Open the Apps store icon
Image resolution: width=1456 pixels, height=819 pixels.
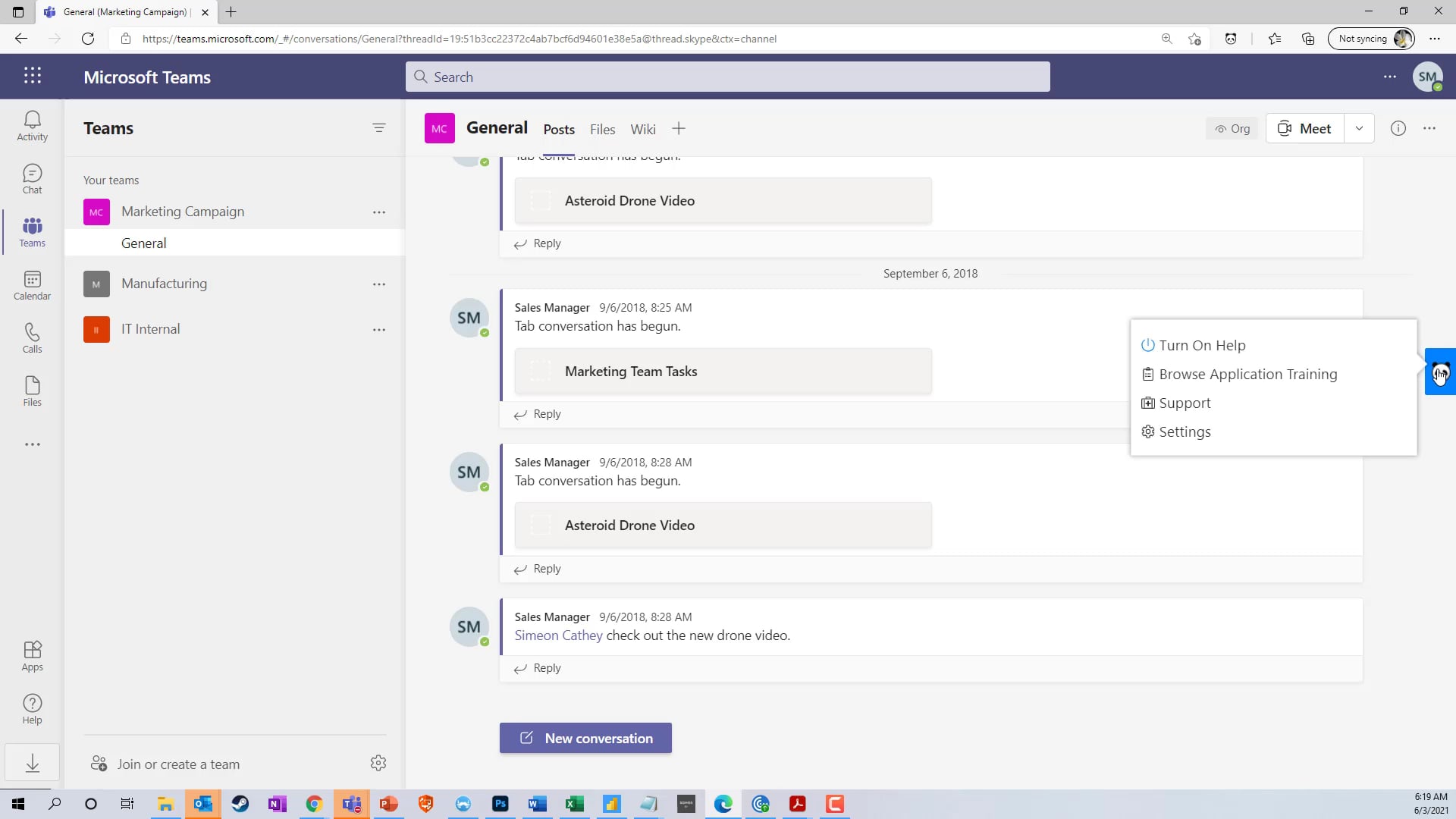32,656
